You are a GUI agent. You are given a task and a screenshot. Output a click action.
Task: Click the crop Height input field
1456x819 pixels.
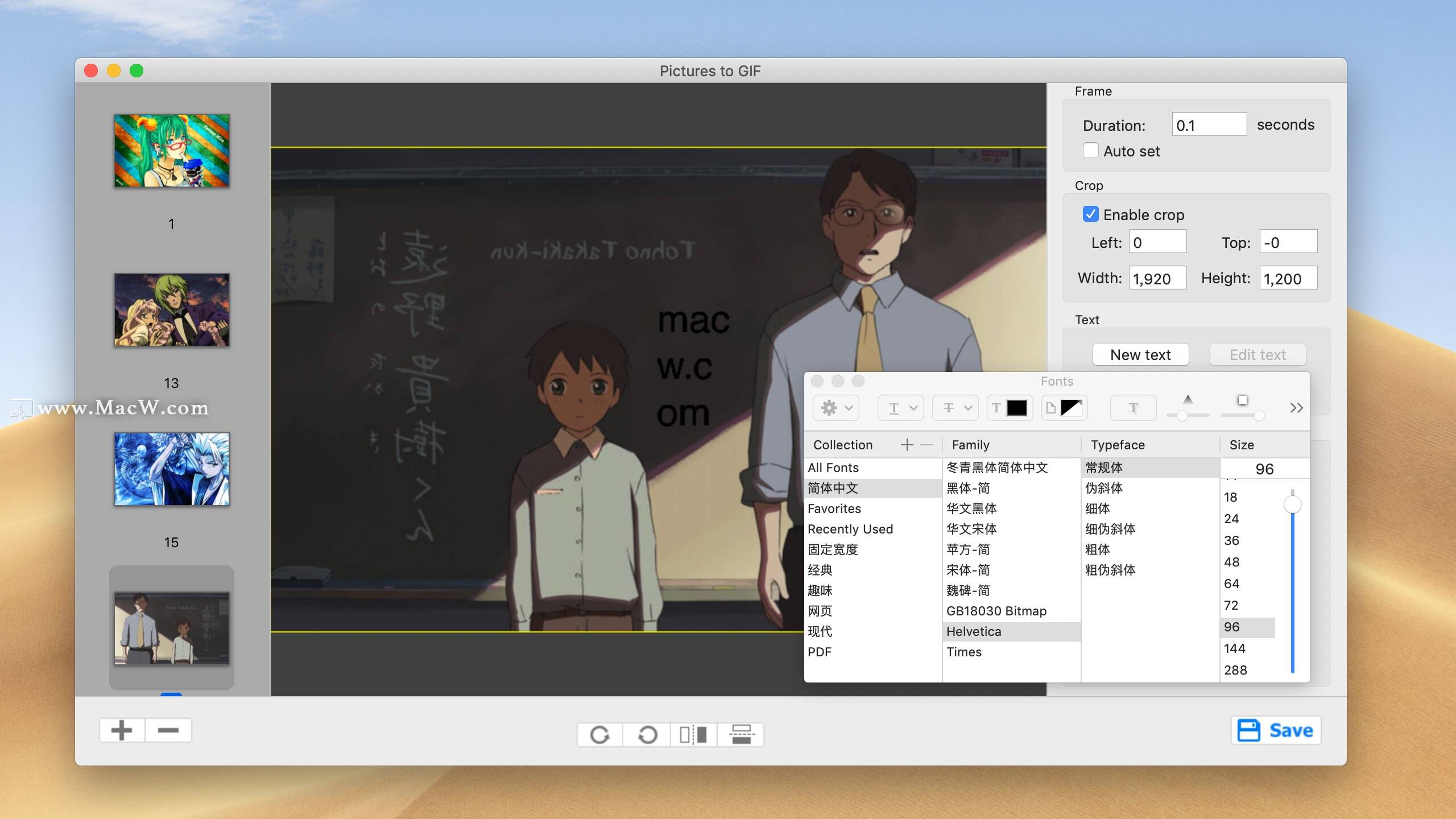coord(1288,278)
